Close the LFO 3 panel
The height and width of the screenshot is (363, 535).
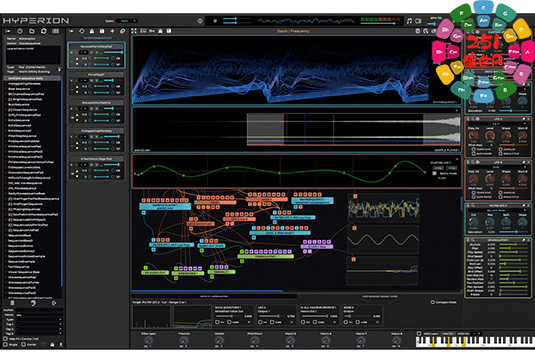click(x=528, y=119)
